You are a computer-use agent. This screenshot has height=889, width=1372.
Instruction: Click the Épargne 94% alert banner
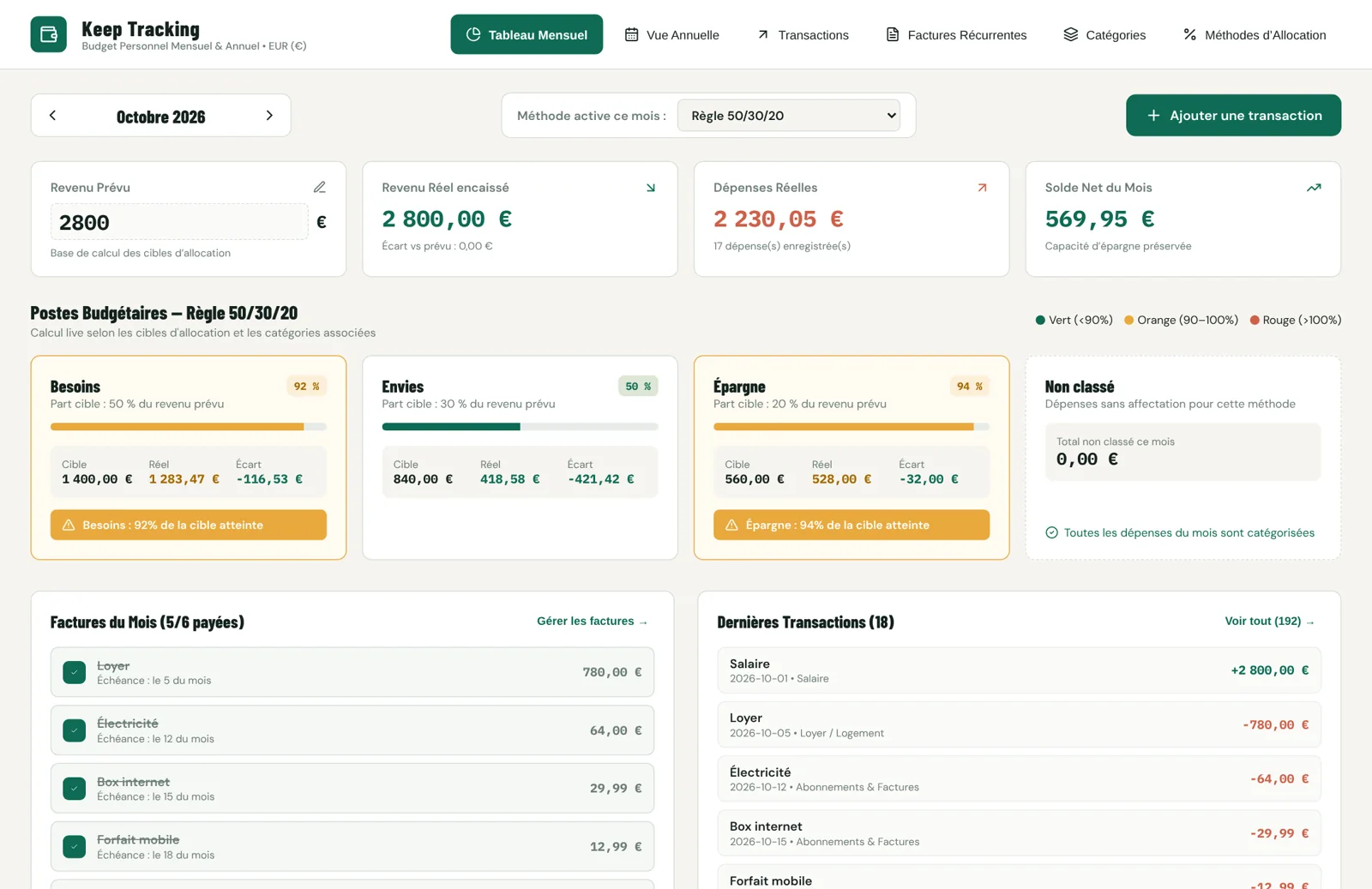(x=851, y=525)
